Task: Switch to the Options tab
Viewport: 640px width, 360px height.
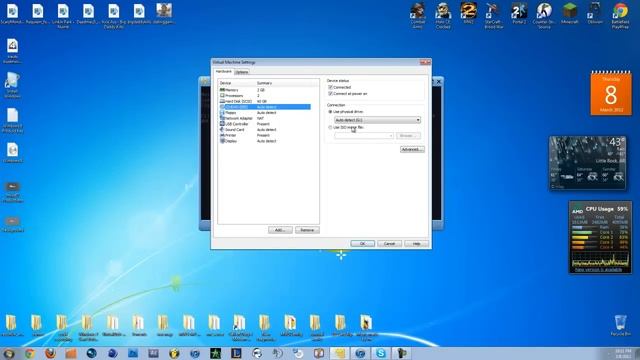Action: 242,72
